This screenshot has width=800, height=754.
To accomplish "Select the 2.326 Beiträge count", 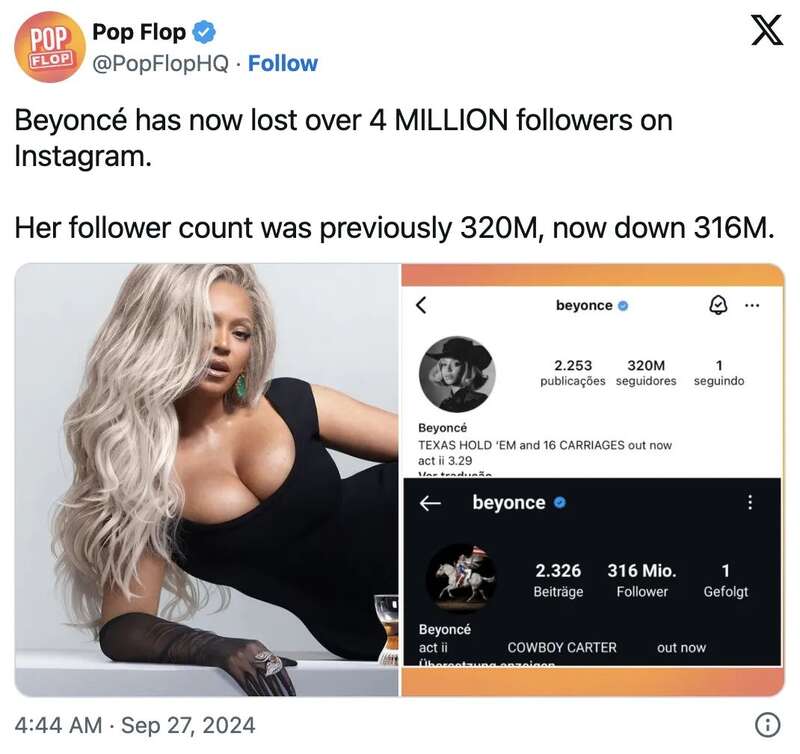I will [x=558, y=581].
